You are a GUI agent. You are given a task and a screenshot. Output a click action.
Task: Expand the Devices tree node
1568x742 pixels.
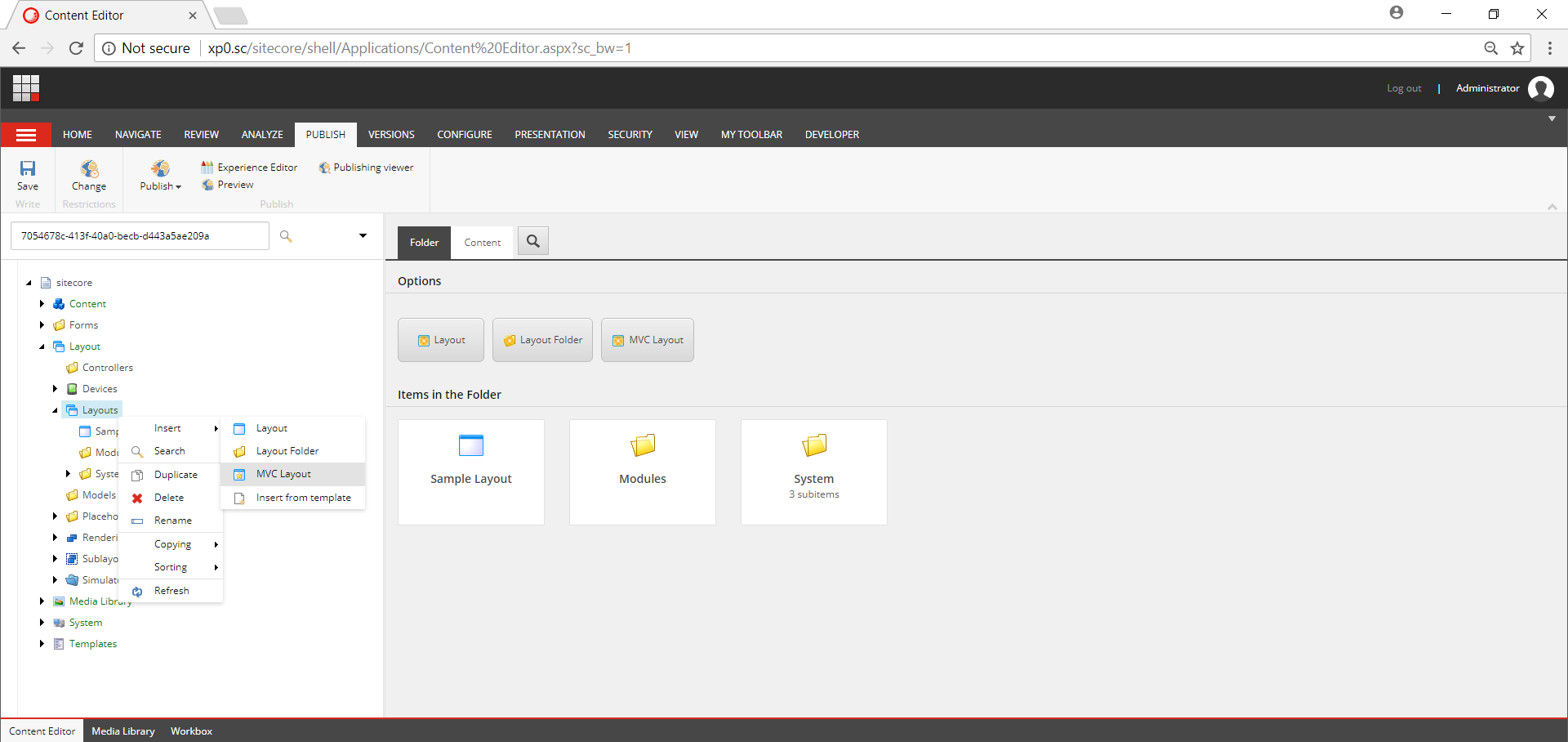tap(55, 389)
